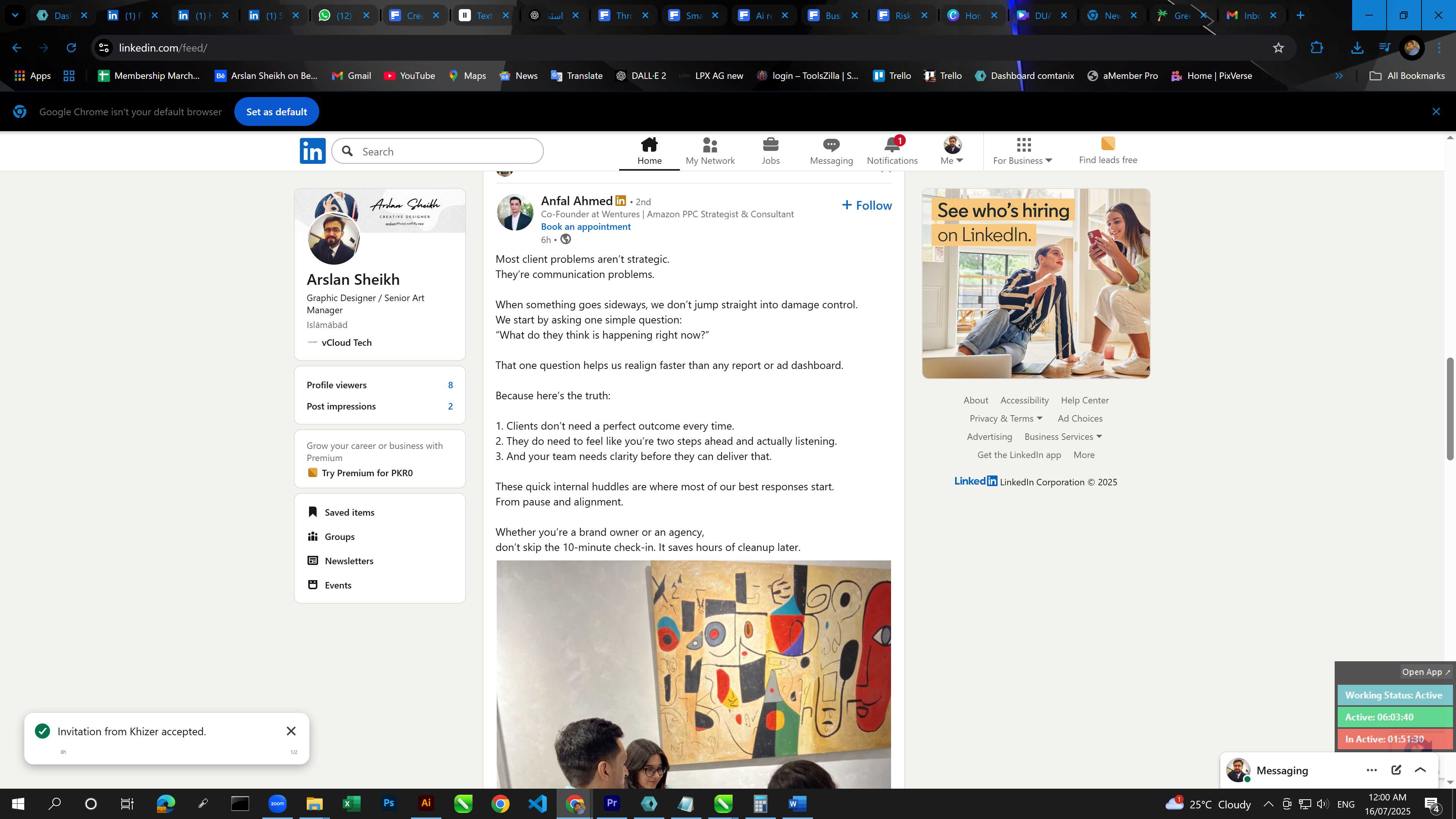The height and width of the screenshot is (819, 1456).
Task: Open Messaging nav icon
Action: coord(831,151)
